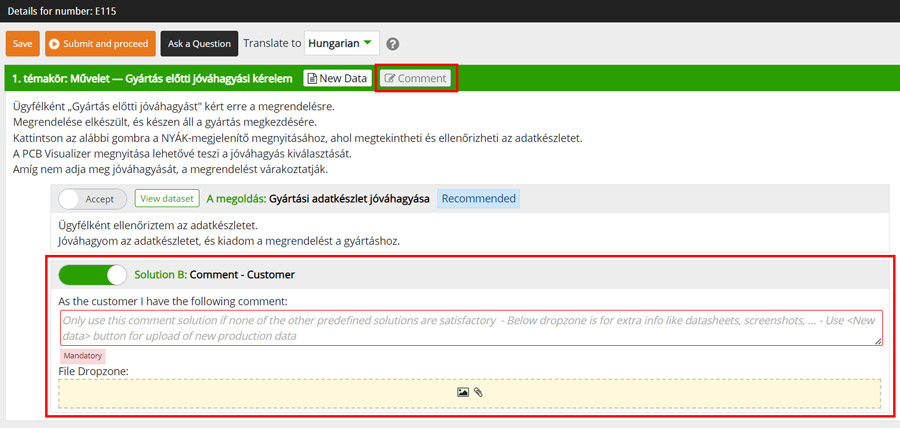Click the pencil icon on the Comment button
The width and height of the screenshot is (900, 428).
pos(390,78)
